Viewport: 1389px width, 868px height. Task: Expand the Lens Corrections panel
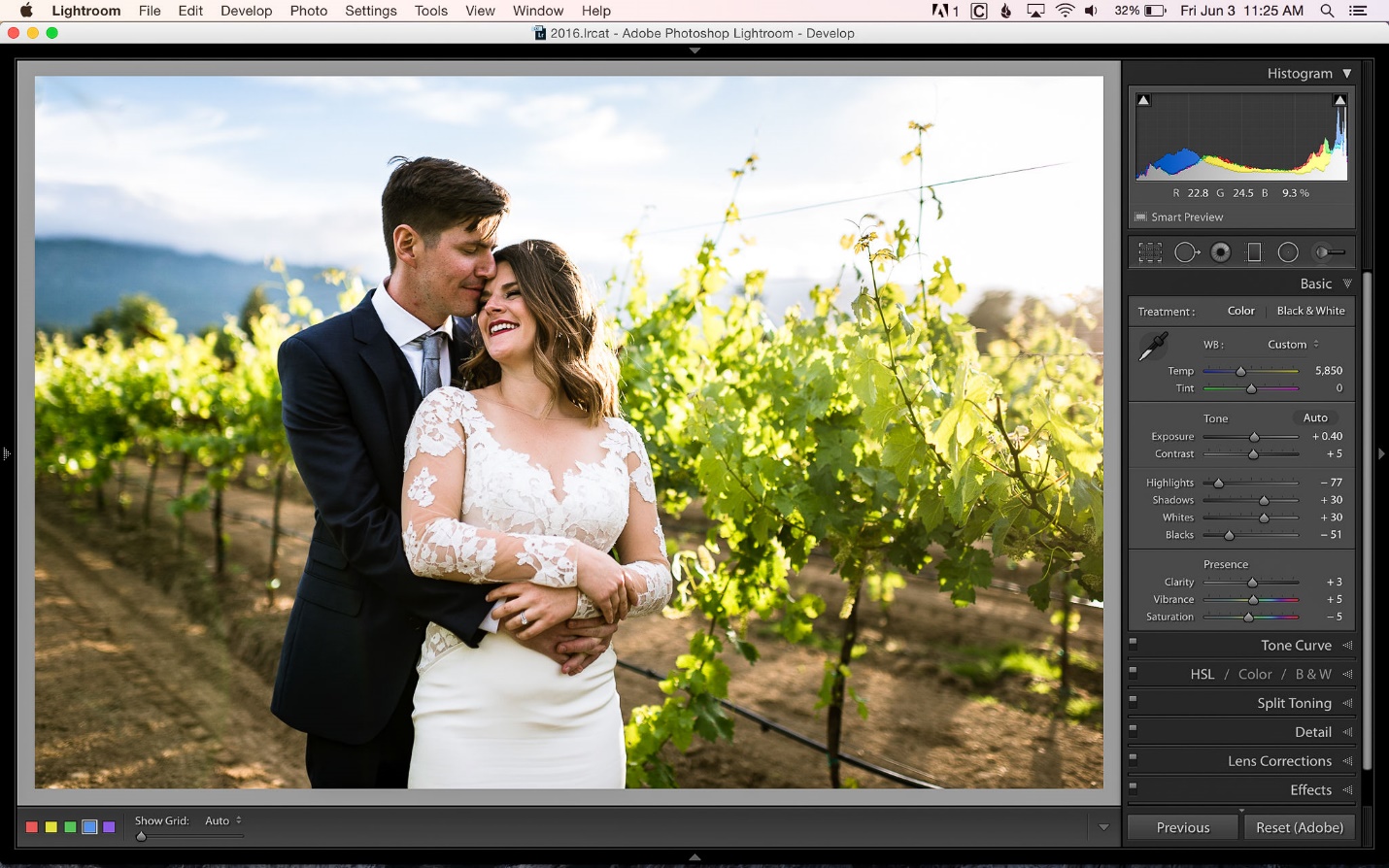tap(1347, 762)
